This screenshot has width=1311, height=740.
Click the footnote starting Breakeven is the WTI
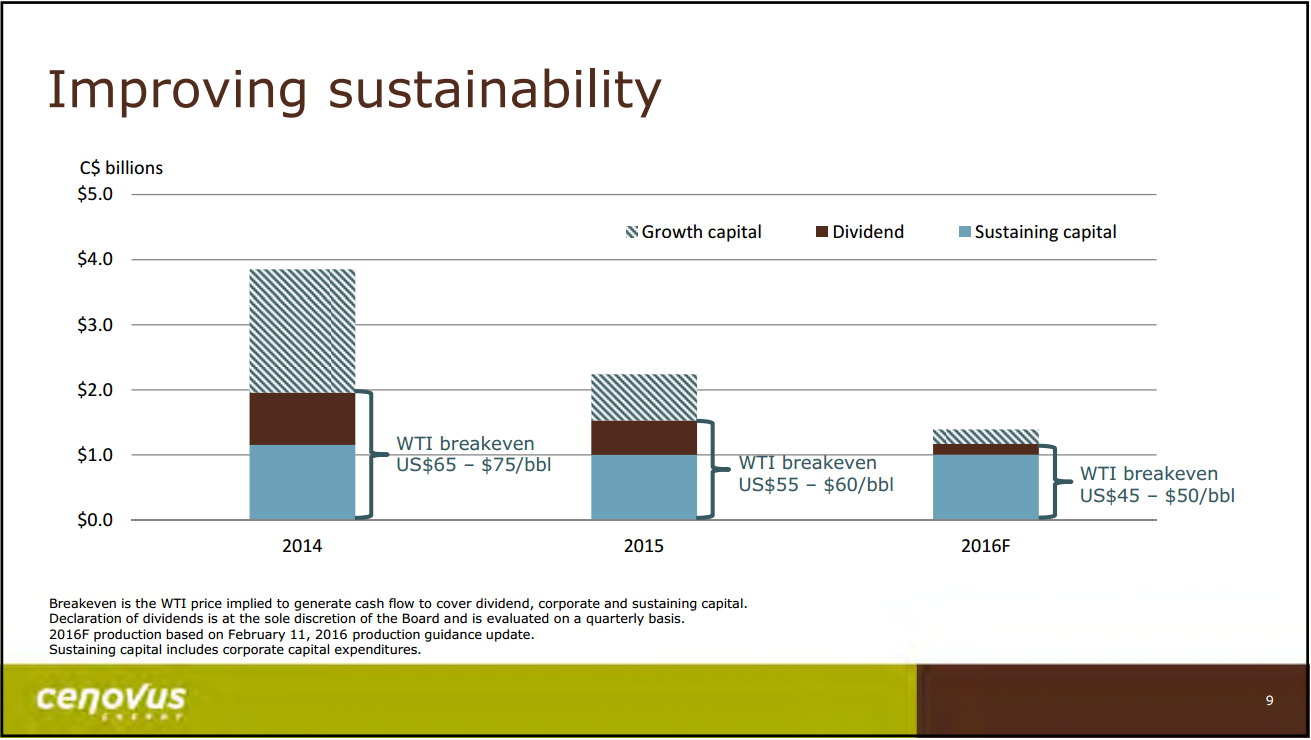click(398, 604)
